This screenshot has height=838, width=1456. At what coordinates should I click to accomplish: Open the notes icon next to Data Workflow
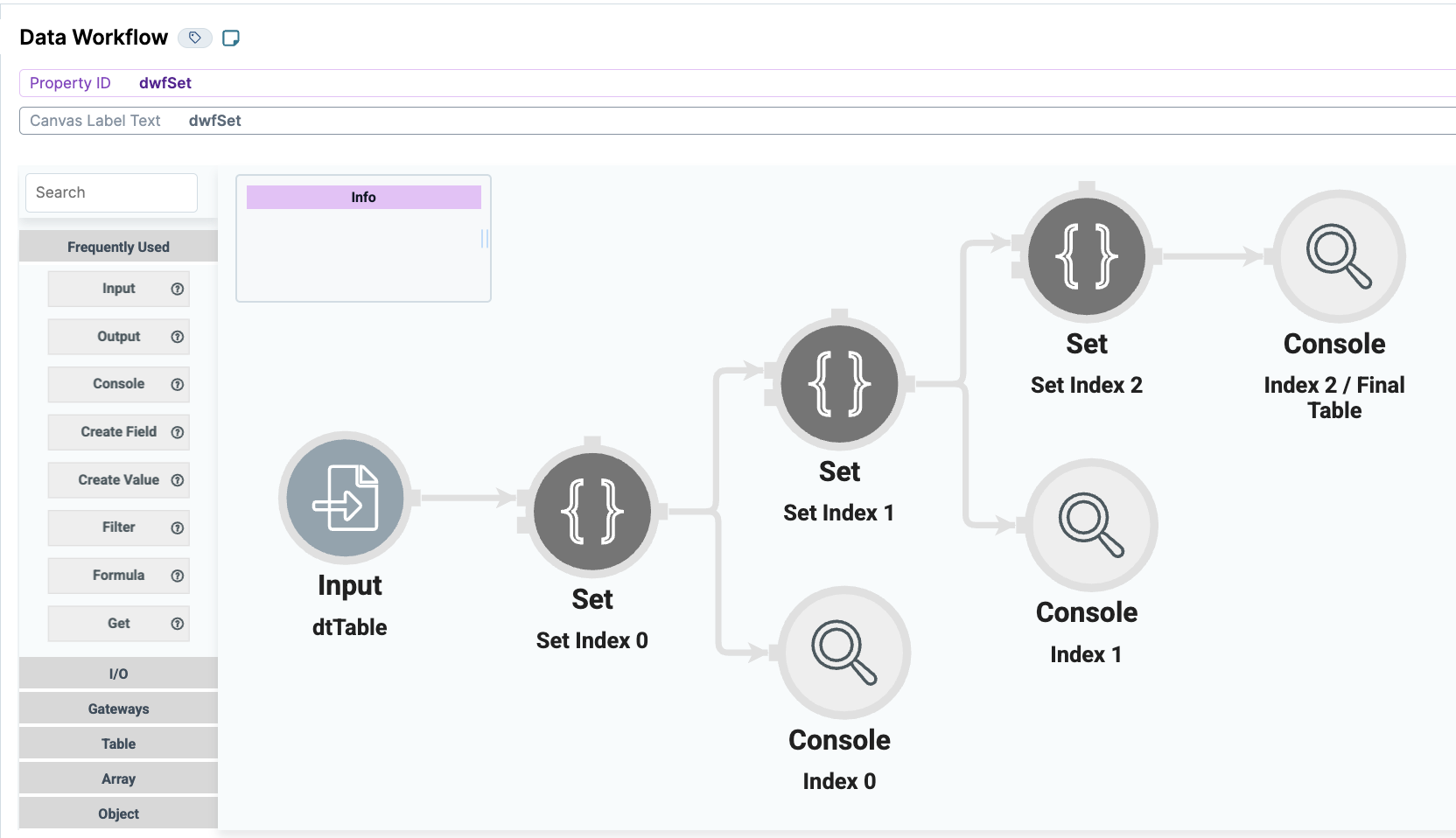[231, 38]
